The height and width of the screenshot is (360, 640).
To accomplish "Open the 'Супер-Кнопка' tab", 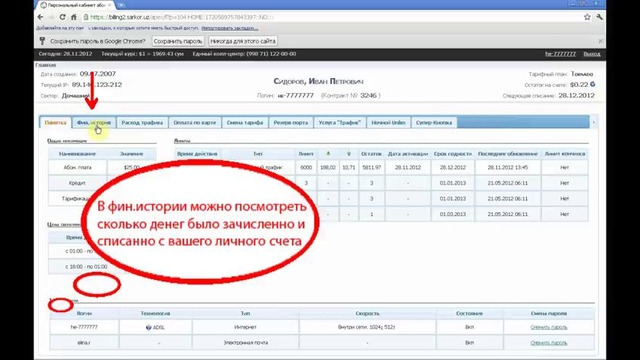I will [x=434, y=122].
